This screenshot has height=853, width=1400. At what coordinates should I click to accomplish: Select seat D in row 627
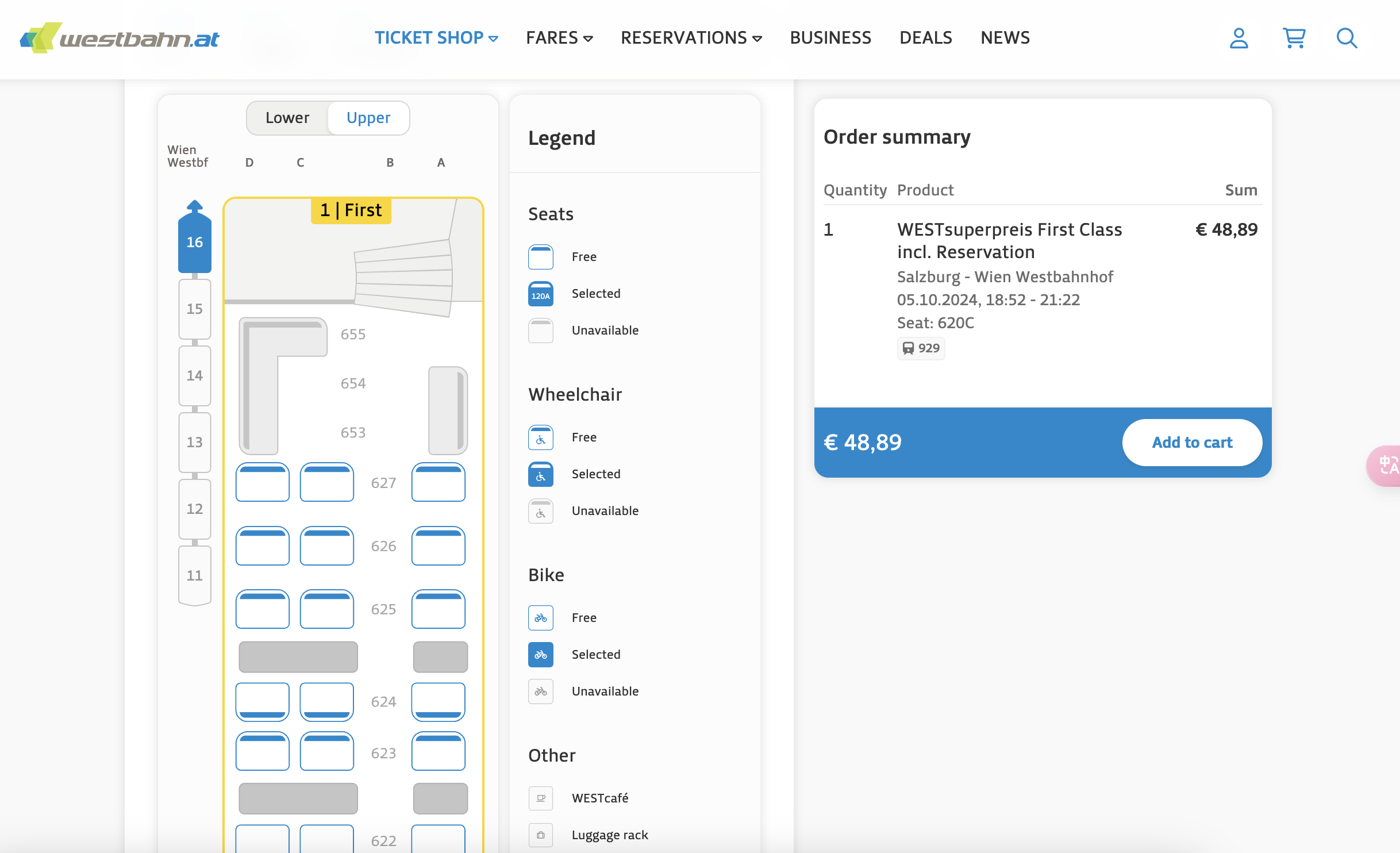[263, 482]
